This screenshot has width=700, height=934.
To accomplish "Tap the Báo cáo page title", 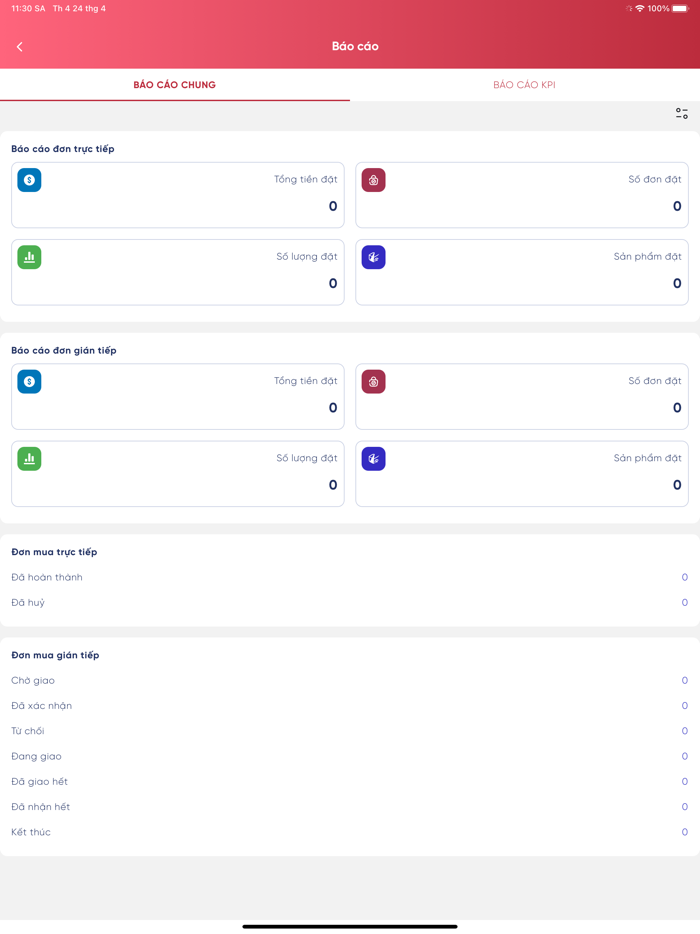I will point(355,46).
